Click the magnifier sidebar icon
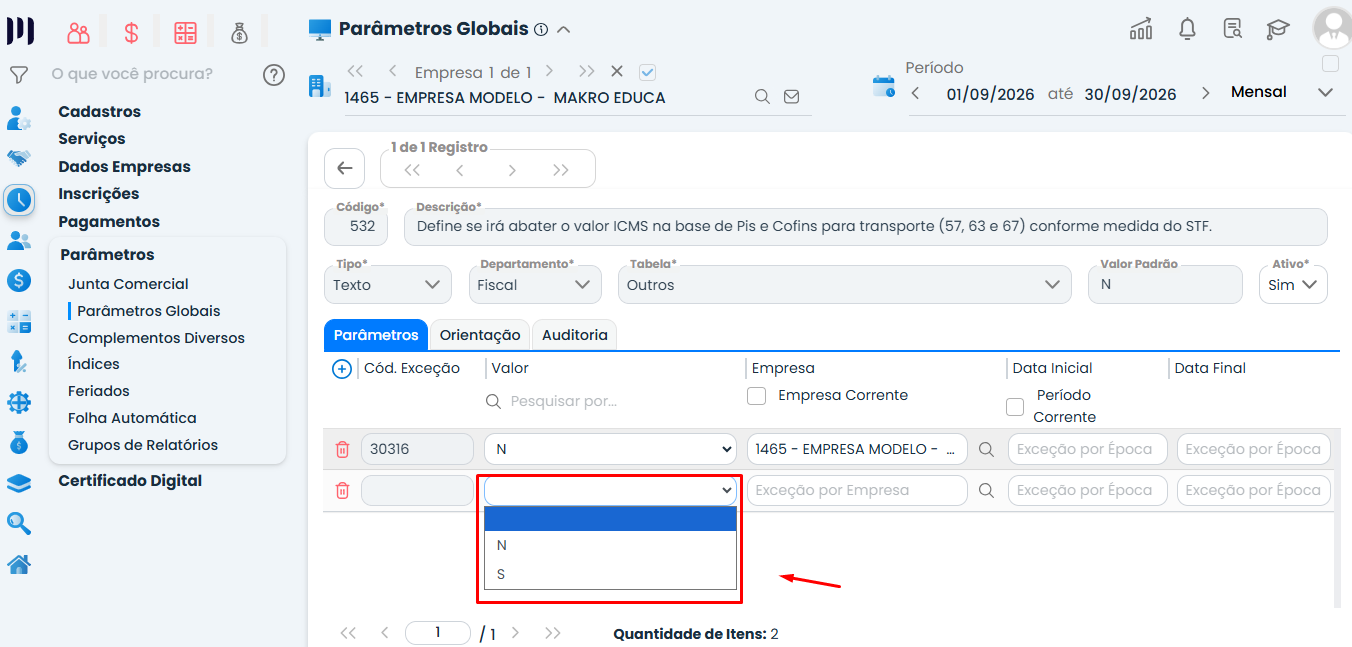 click(19, 523)
